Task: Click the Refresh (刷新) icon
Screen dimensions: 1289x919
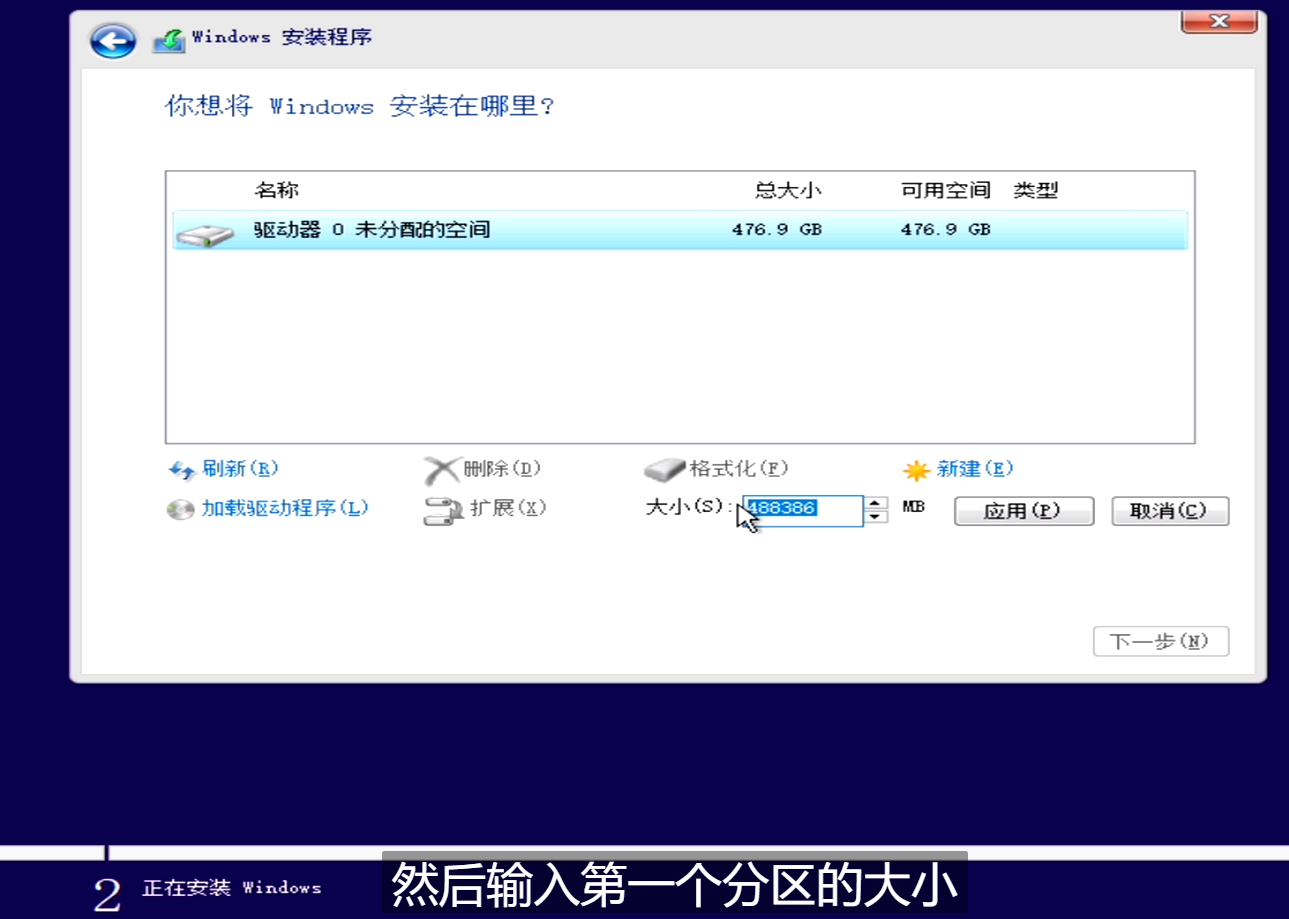Action: point(183,469)
